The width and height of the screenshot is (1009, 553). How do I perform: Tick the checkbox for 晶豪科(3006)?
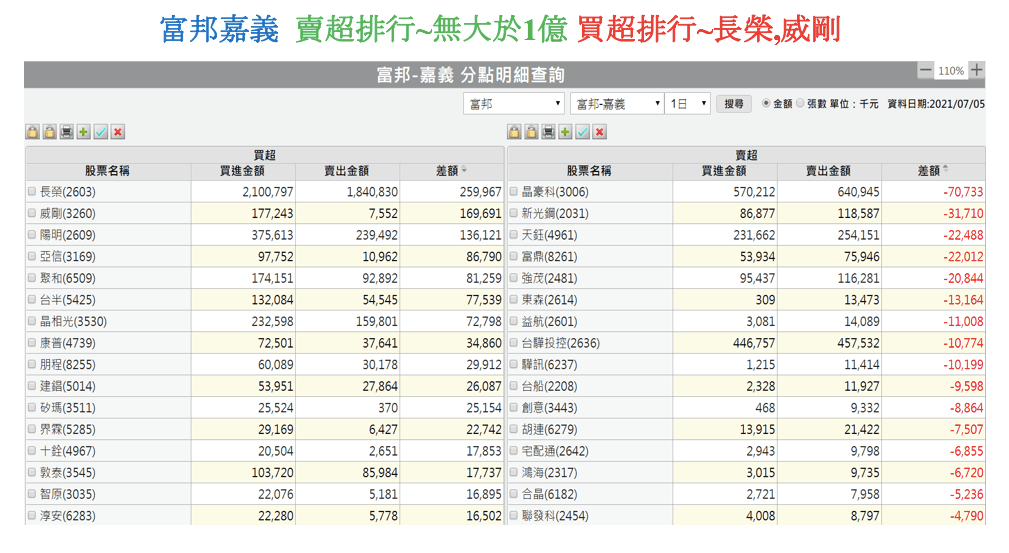[x=514, y=192]
